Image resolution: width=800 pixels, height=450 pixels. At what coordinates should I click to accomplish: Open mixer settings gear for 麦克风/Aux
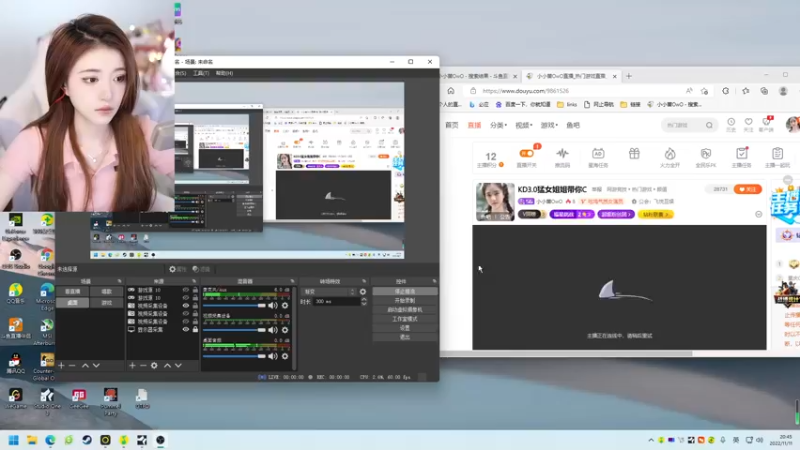click(285, 306)
